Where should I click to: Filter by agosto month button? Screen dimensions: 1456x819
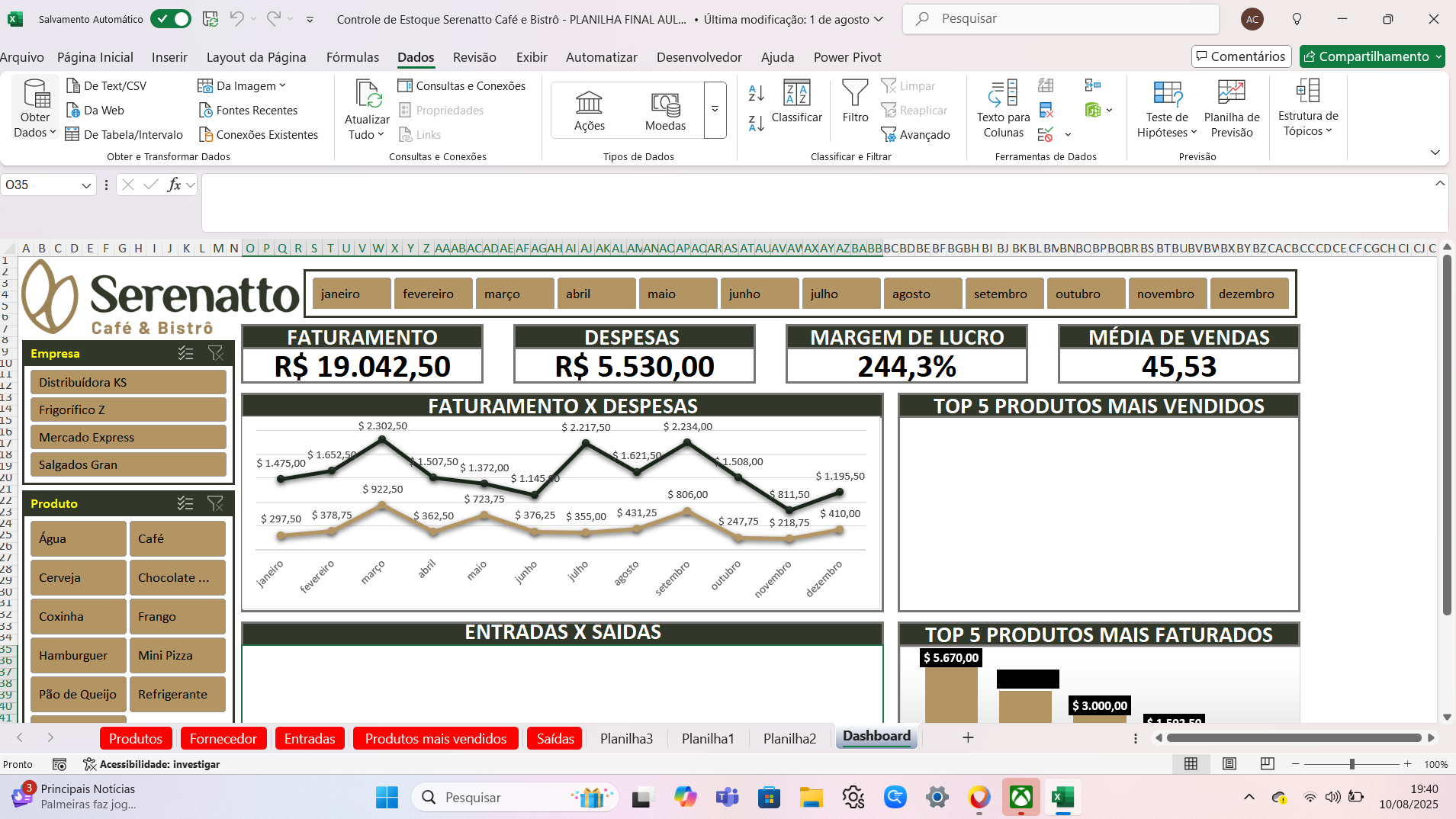click(x=923, y=294)
